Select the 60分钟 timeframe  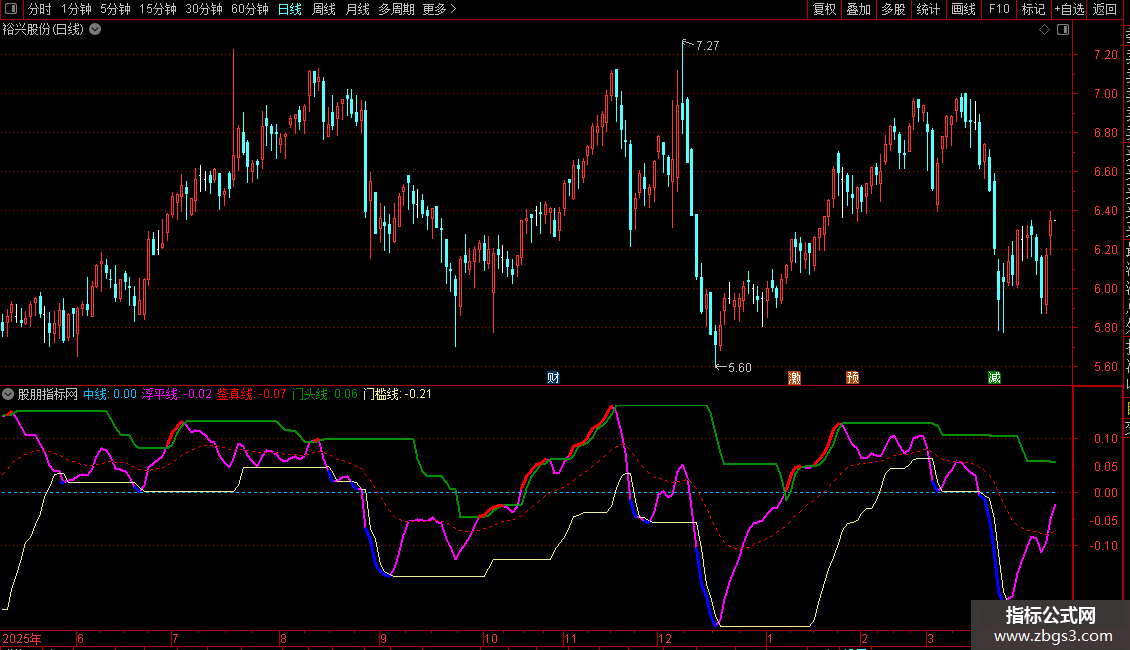[249, 10]
